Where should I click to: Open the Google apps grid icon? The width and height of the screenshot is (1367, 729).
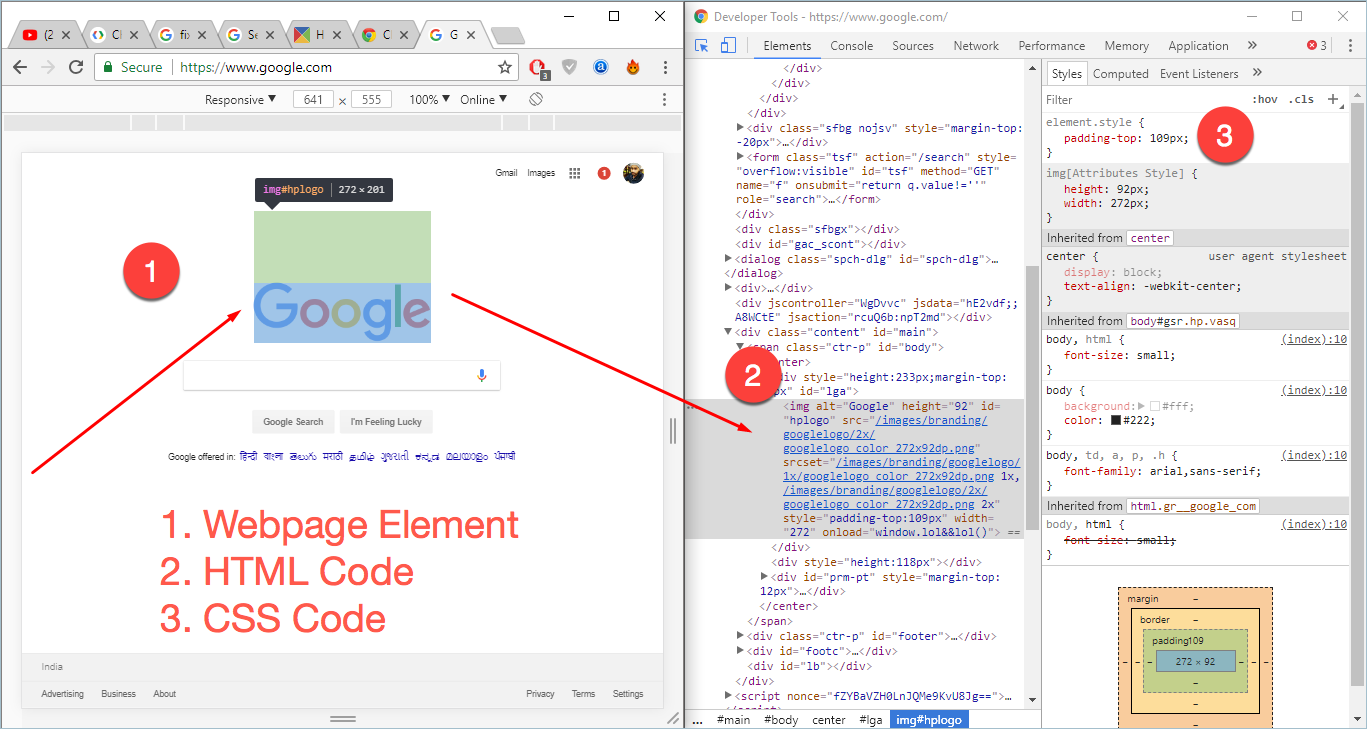click(575, 173)
